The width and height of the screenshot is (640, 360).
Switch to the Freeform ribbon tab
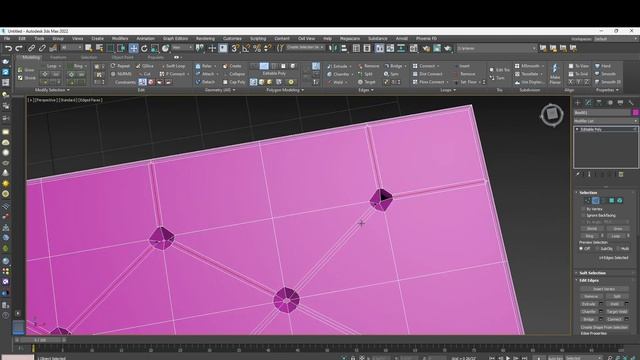[x=58, y=58]
